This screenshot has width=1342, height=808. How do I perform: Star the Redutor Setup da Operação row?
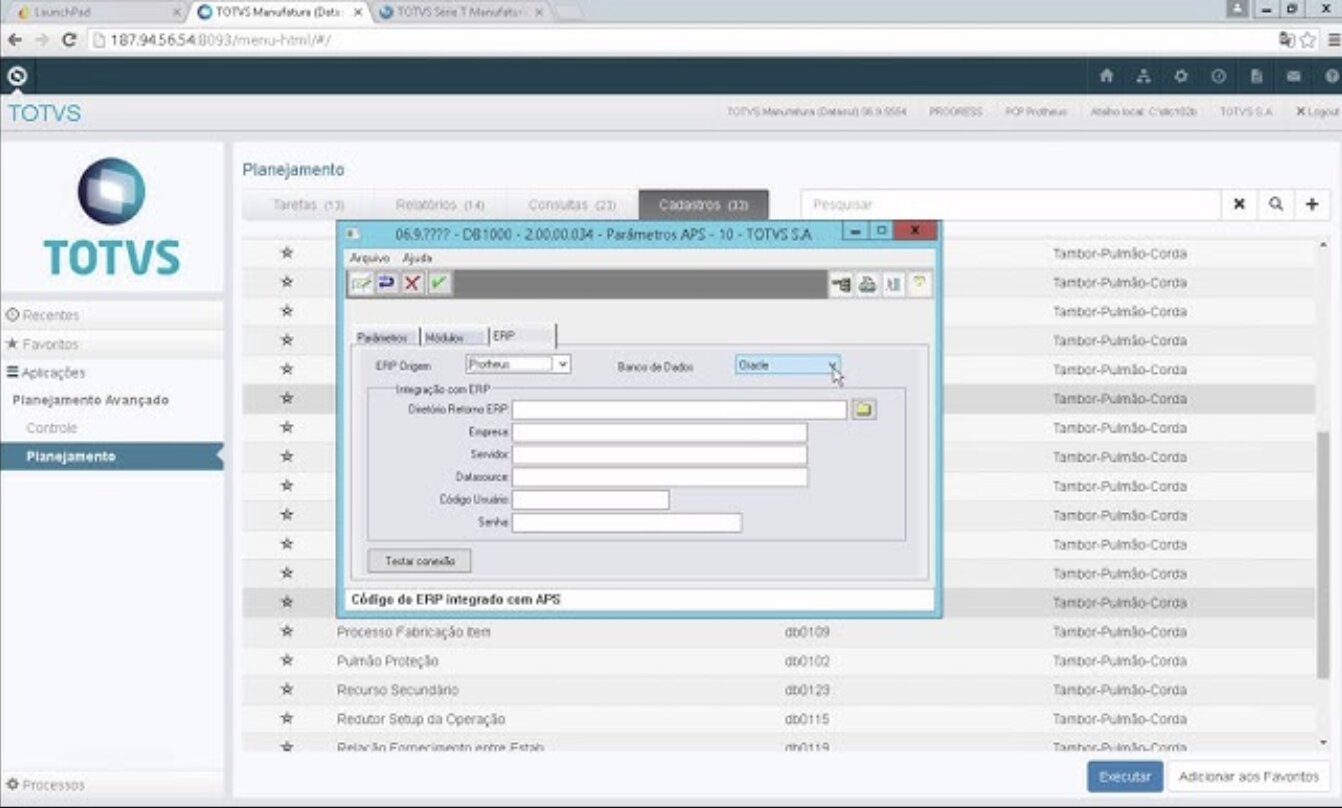coord(287,719)
